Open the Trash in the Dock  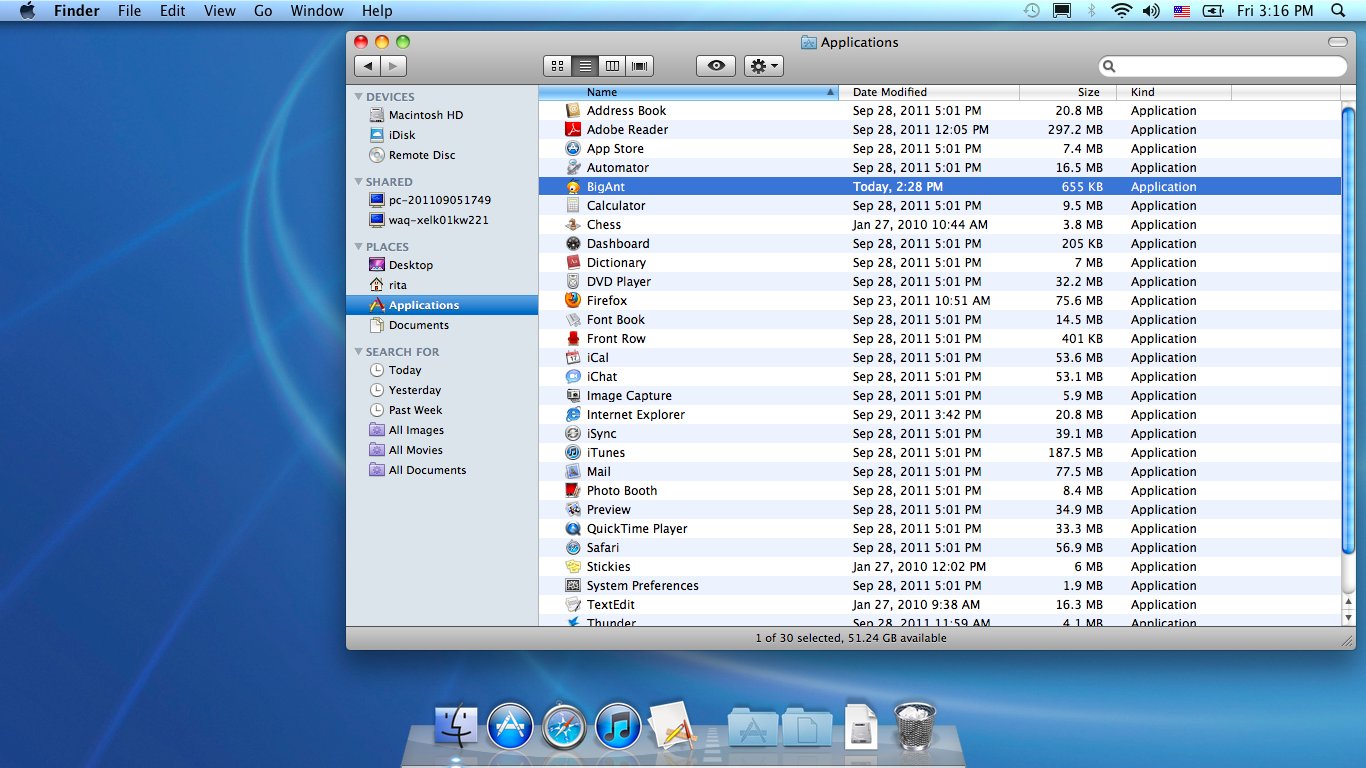pyautogui.click(x=914, y=725)
